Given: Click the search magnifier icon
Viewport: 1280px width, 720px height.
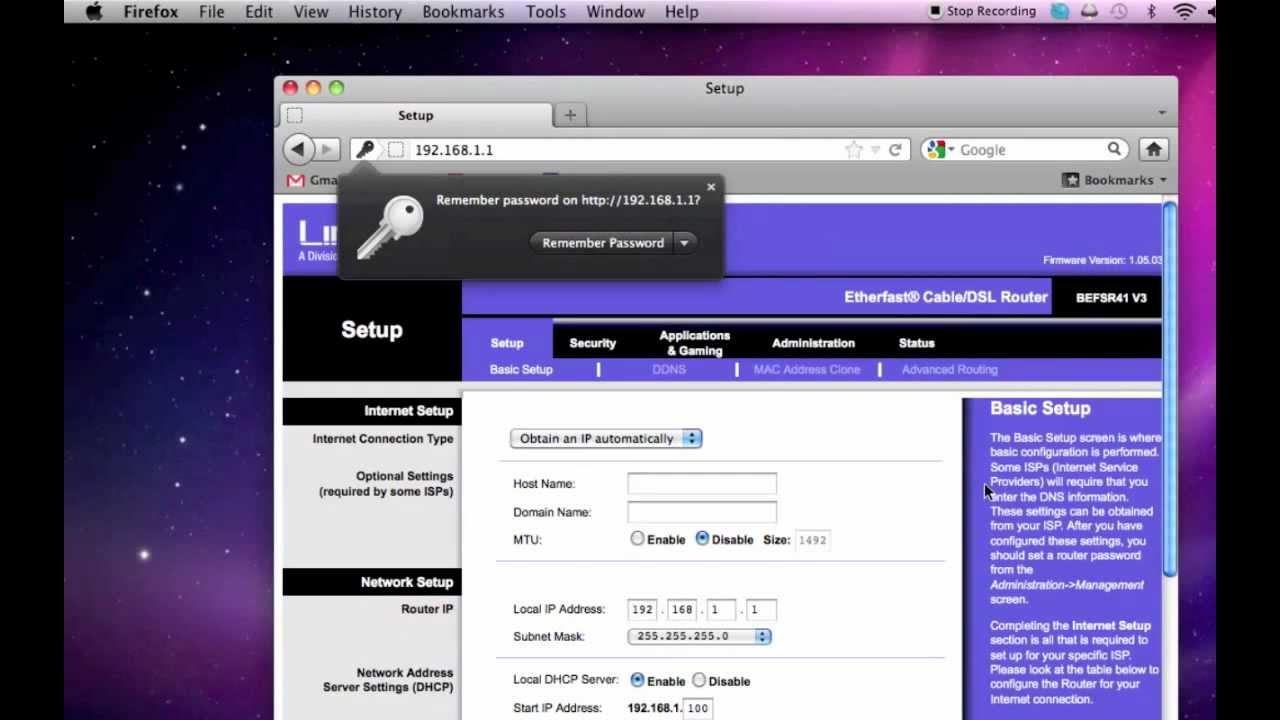Looking at the screenshot, I should 1114,149.
